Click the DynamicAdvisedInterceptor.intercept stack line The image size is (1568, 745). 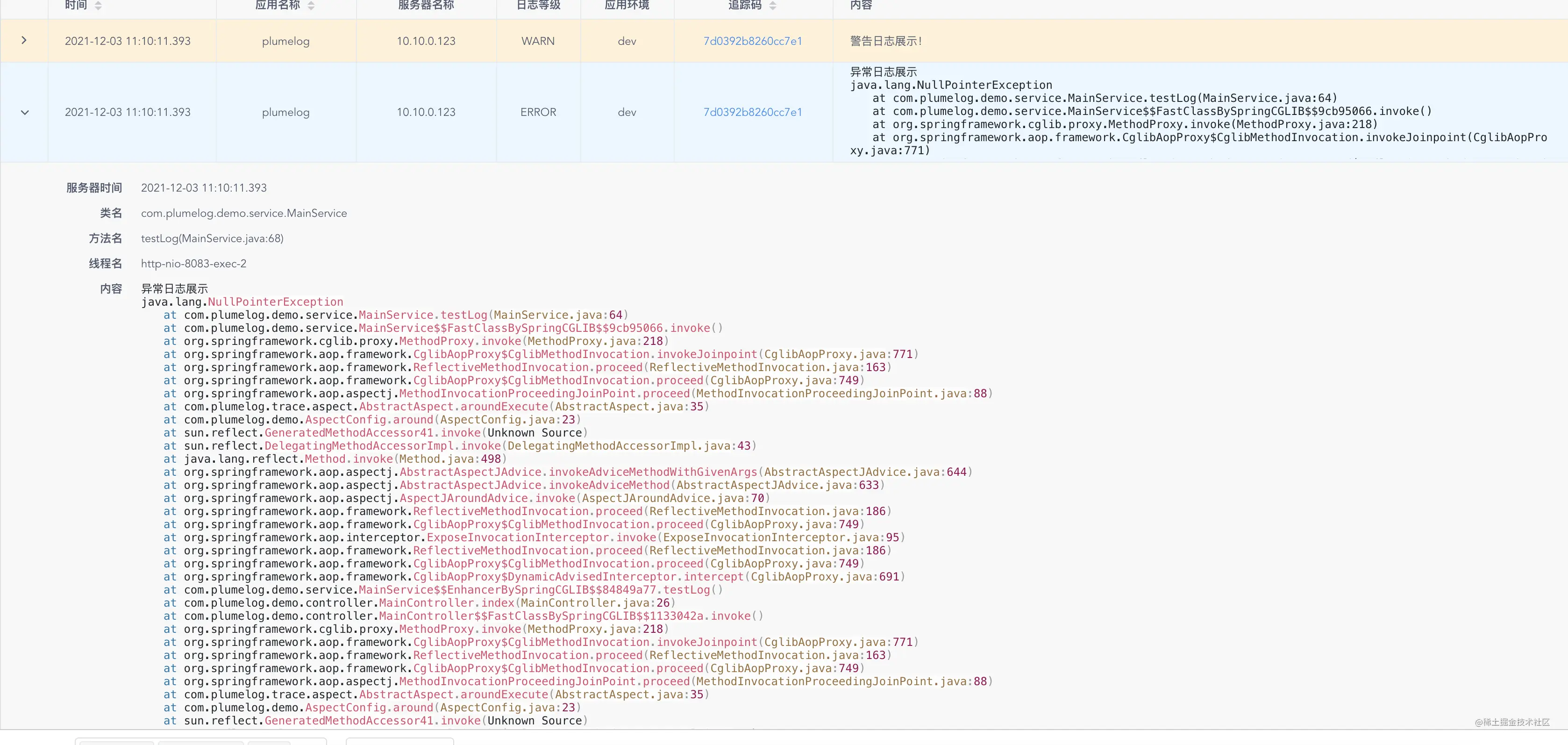coord(535,576)
